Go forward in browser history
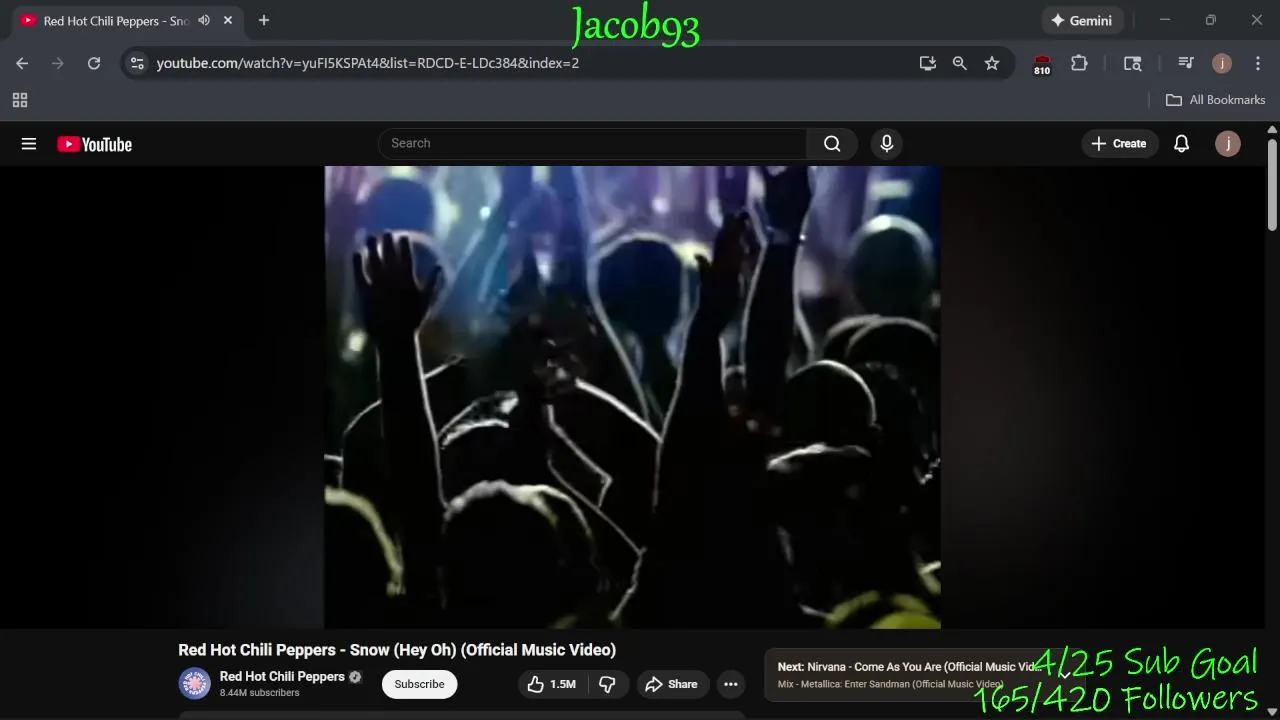Screen dimensions: 1280x720 point(58,63)
